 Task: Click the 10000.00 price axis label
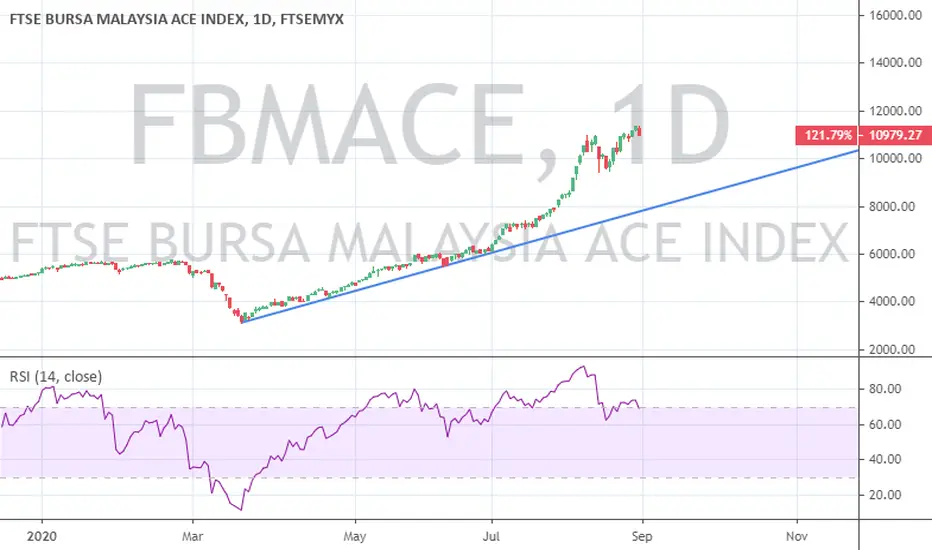(895, 158)
